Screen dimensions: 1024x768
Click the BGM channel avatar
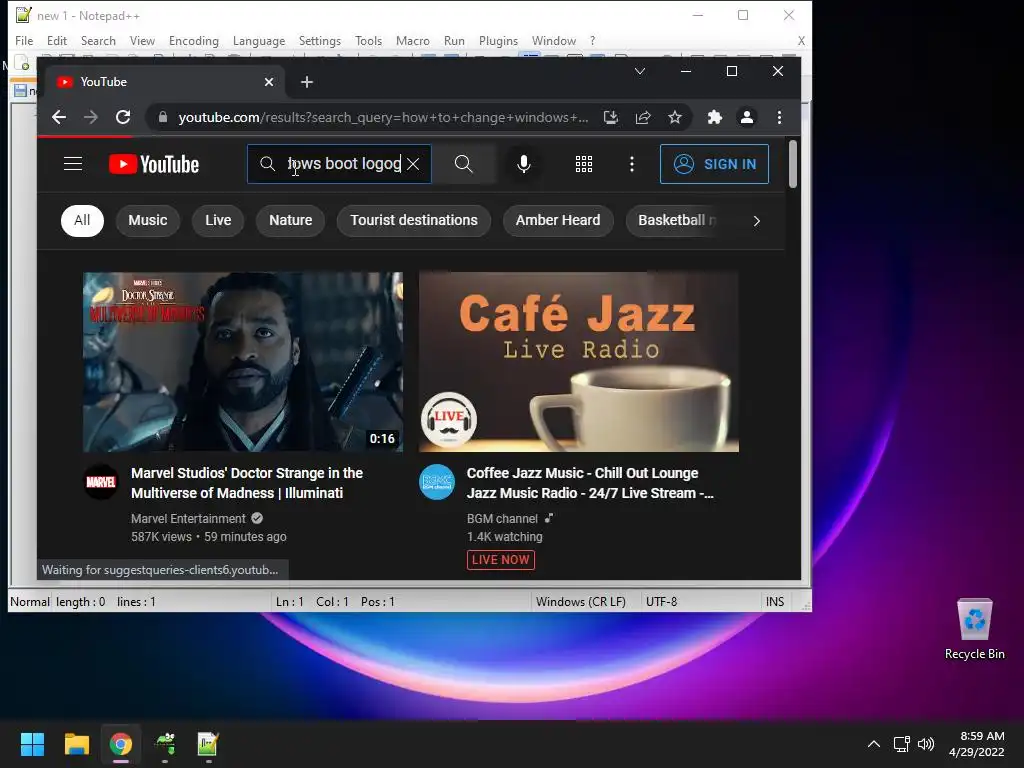[437, 482]
